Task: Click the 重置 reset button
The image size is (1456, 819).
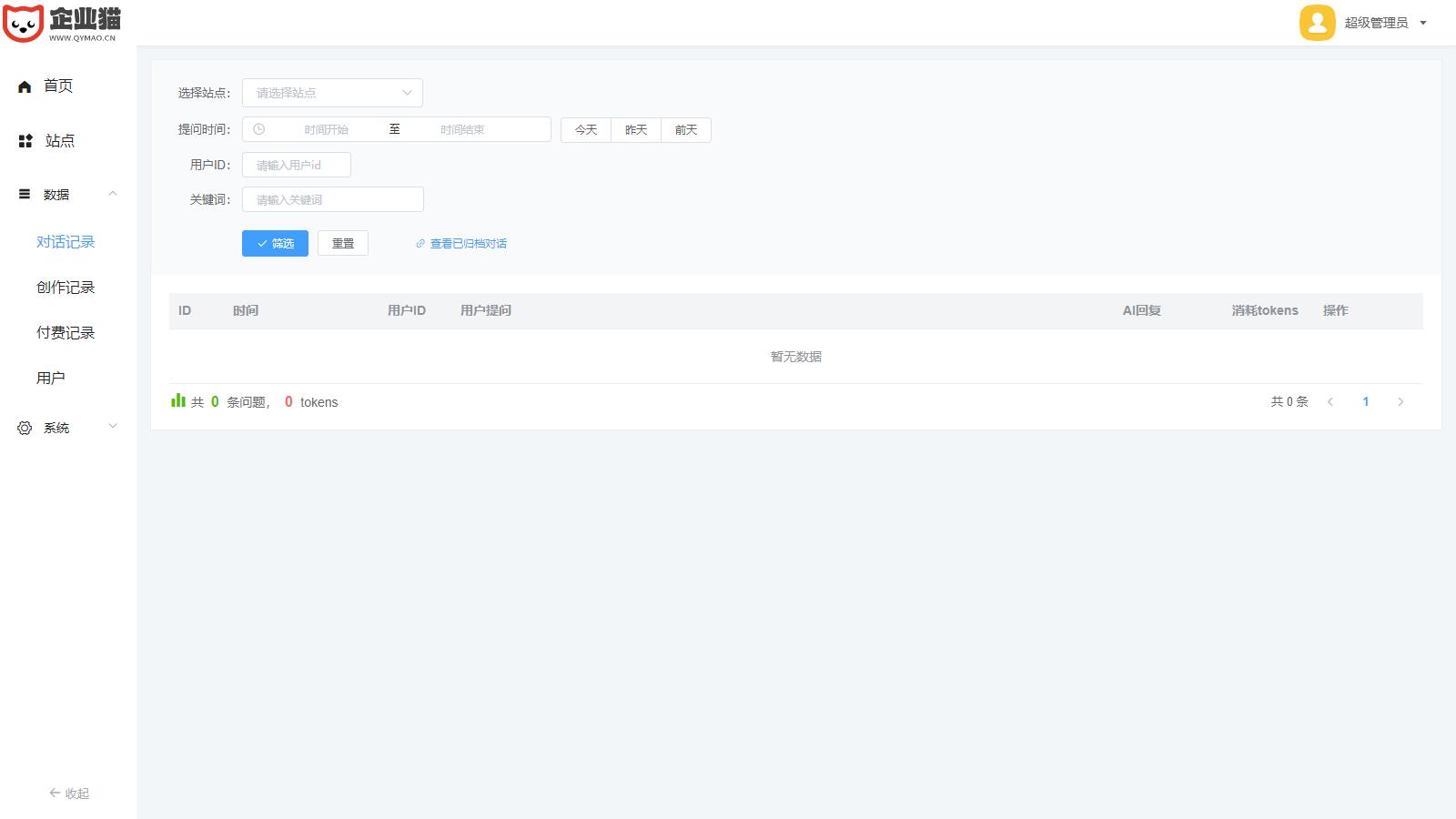Action: (343, 243)
